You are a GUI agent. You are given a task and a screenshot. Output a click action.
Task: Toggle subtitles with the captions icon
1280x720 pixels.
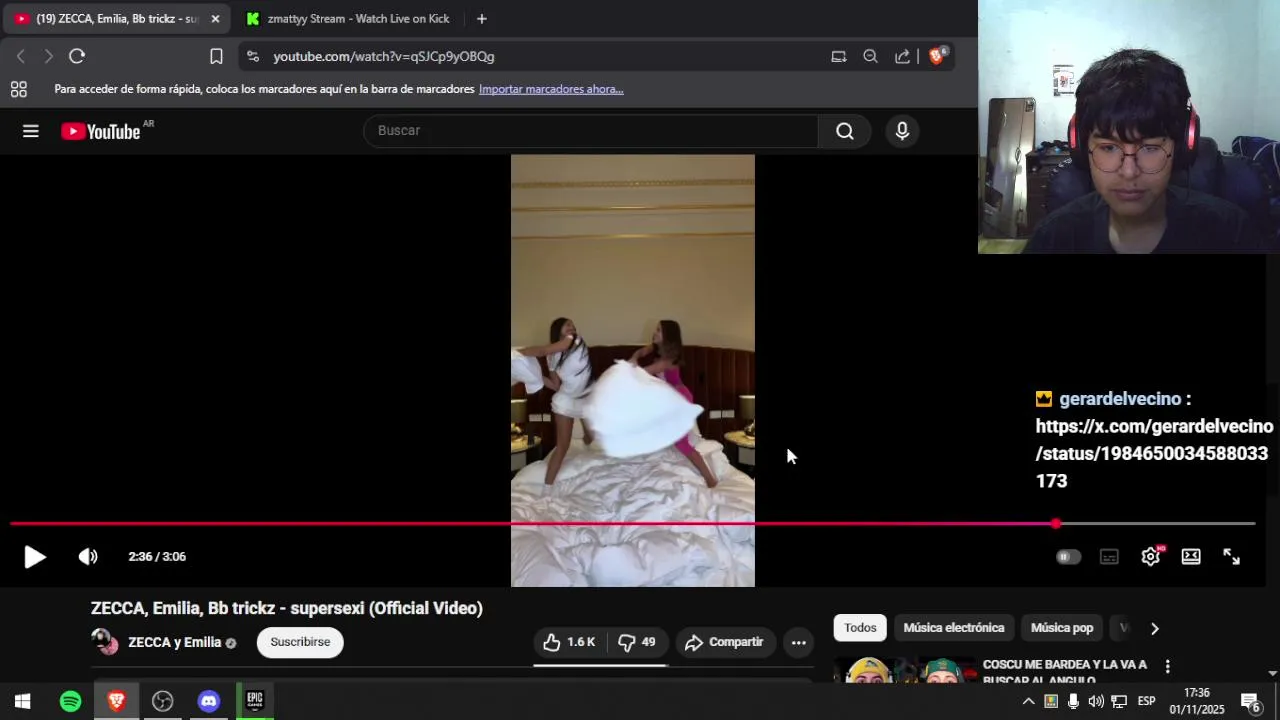point(1109,557)
